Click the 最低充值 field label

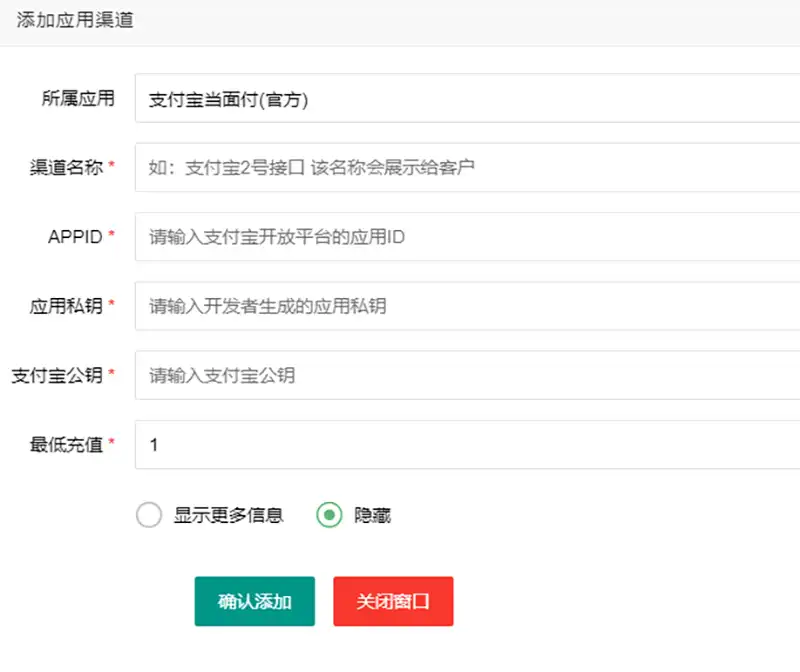pos(66,444)
